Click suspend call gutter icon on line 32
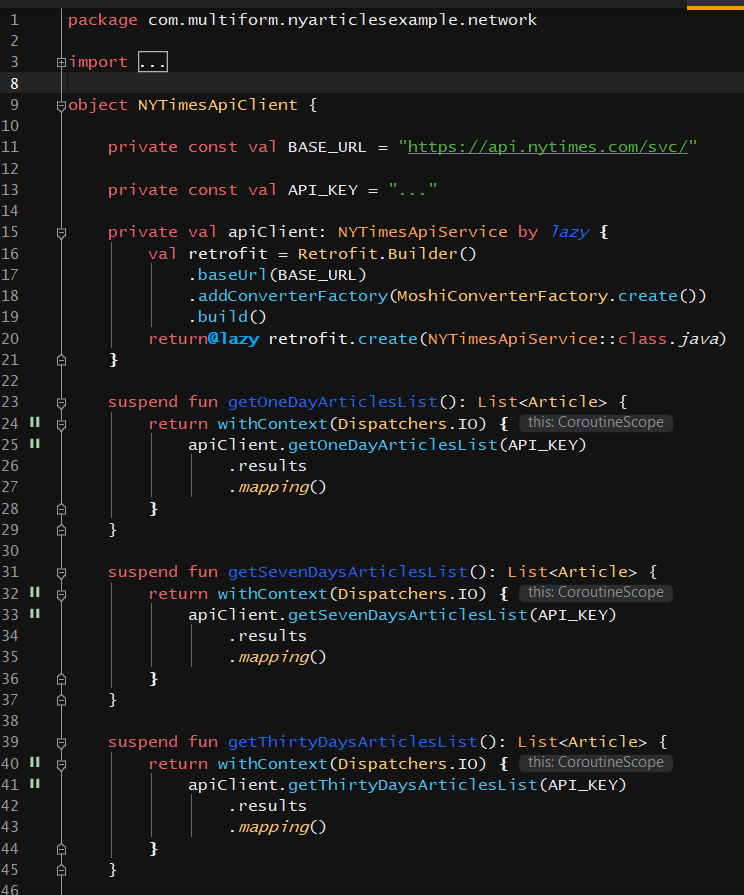The height and width of the screenshot is (895, 744). 35,592
